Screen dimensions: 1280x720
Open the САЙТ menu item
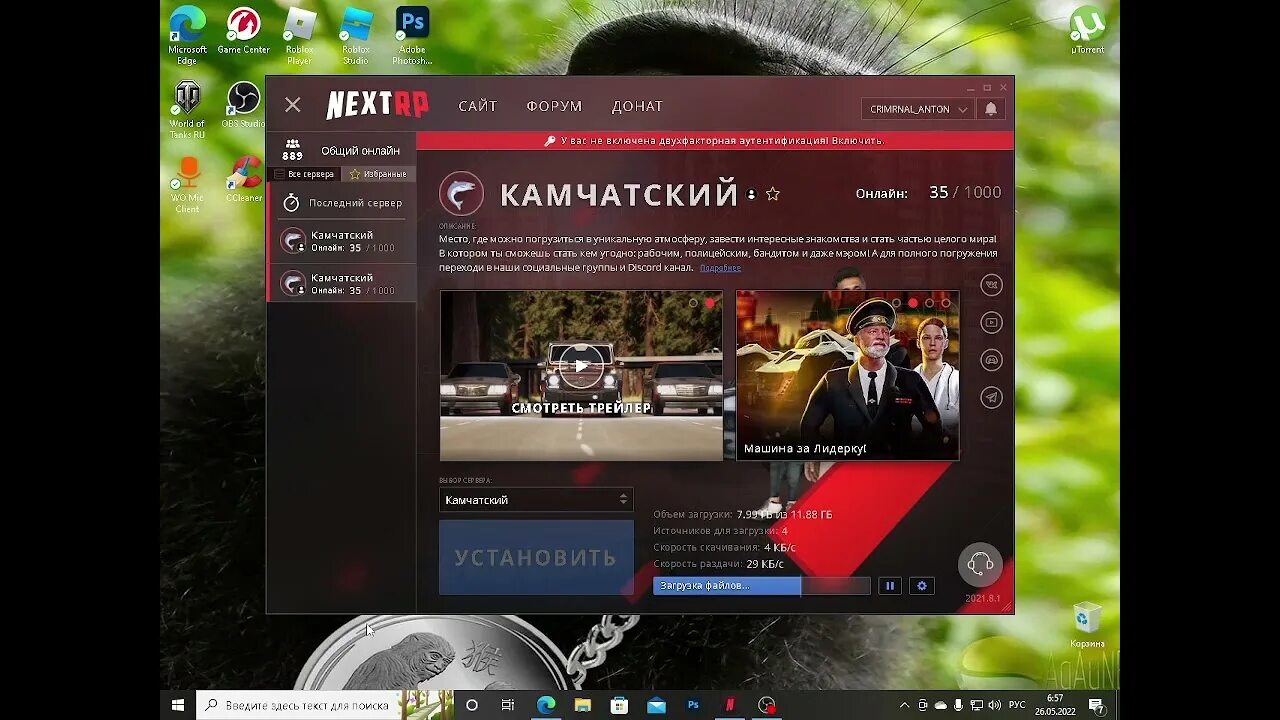pyautogui.click(x=478, y=106)
